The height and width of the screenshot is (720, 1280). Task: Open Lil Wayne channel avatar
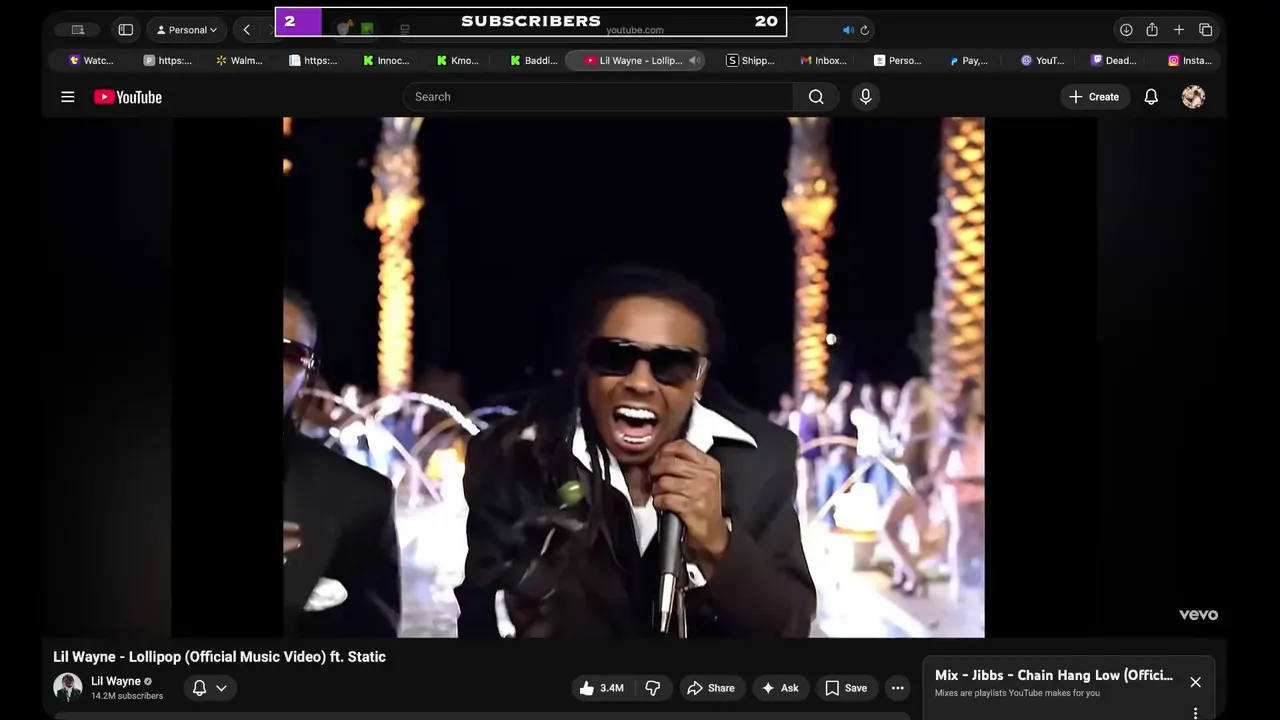68,687
